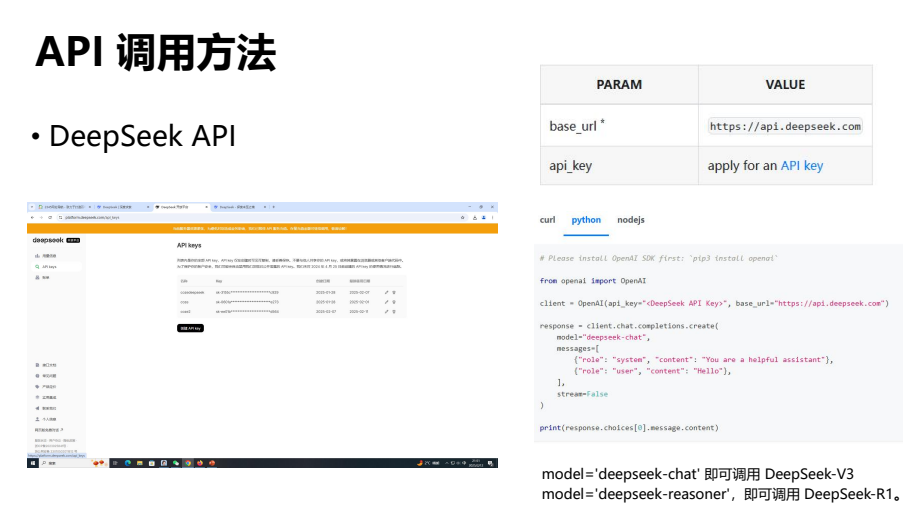924x519 pixels.
Task: Open the browser profile avatar icon
Action: [x=484, y=217]
